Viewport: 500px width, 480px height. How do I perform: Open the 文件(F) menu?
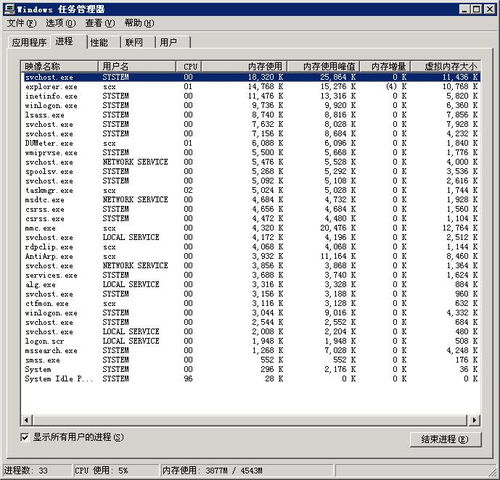[21, 23]
